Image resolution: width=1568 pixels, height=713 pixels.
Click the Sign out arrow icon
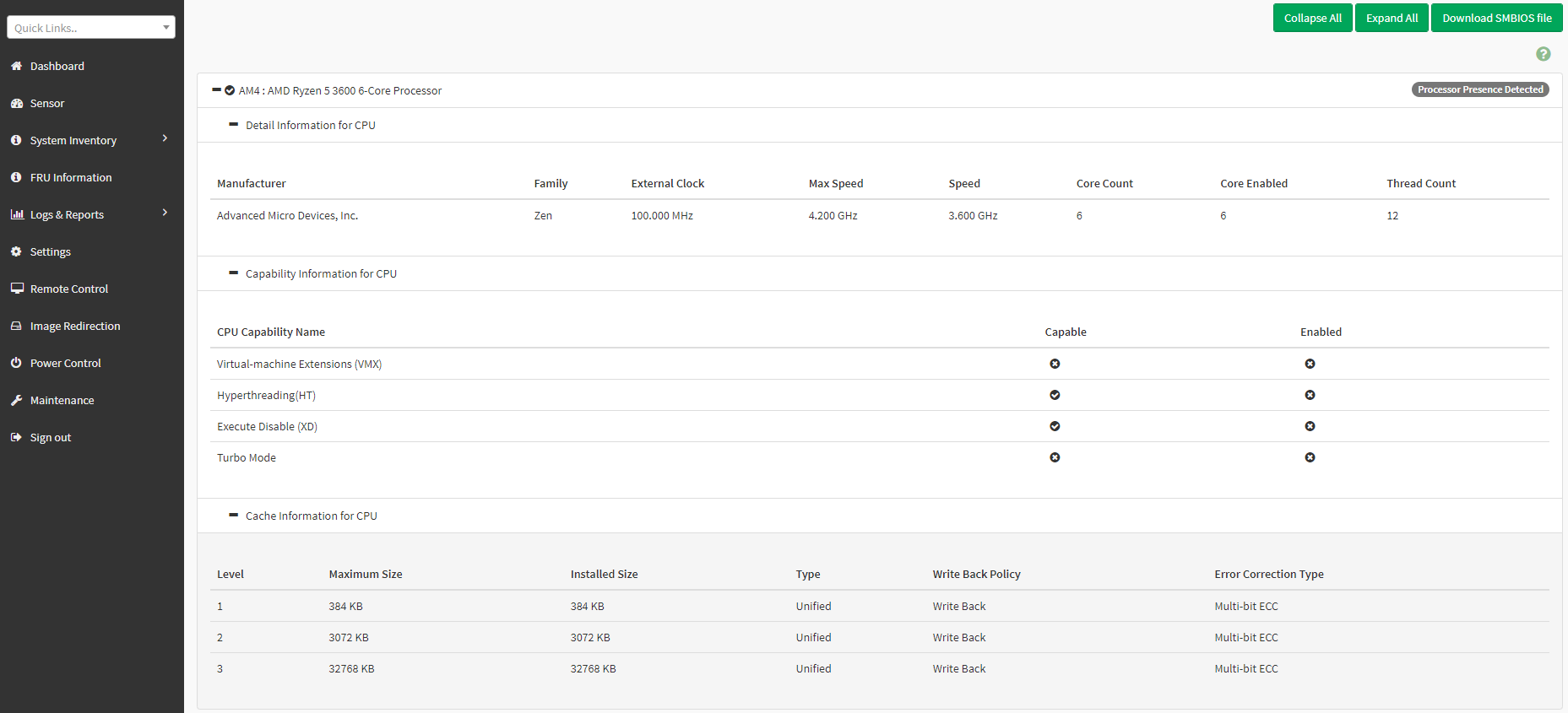(x=16, y=437)
